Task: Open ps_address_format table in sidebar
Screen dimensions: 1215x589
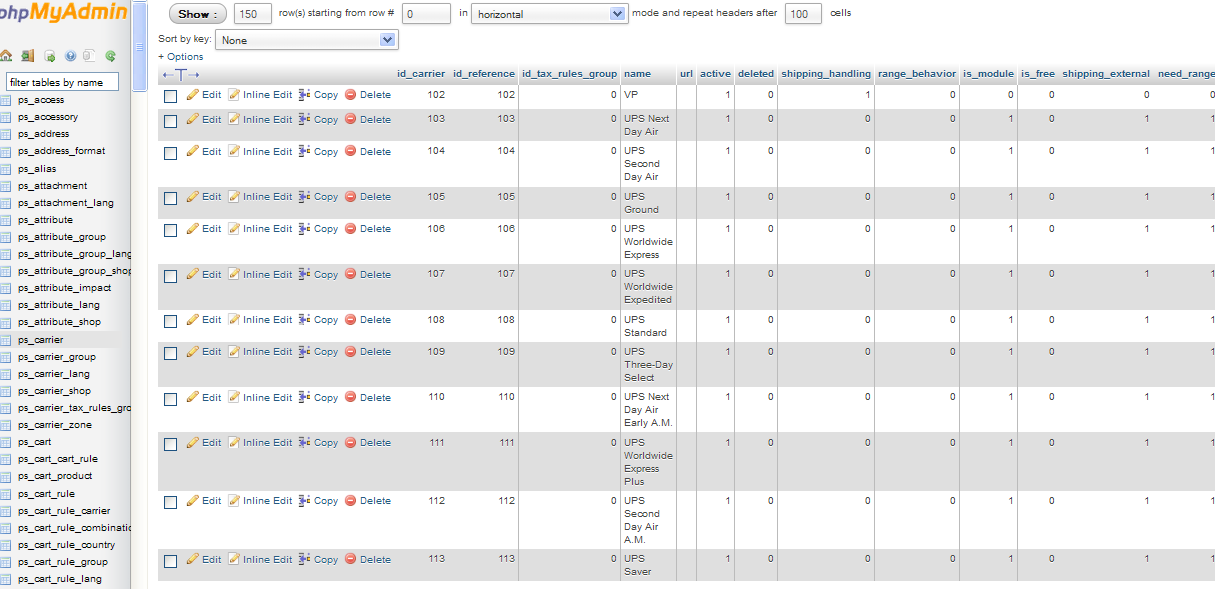Action: coord(61,151)
